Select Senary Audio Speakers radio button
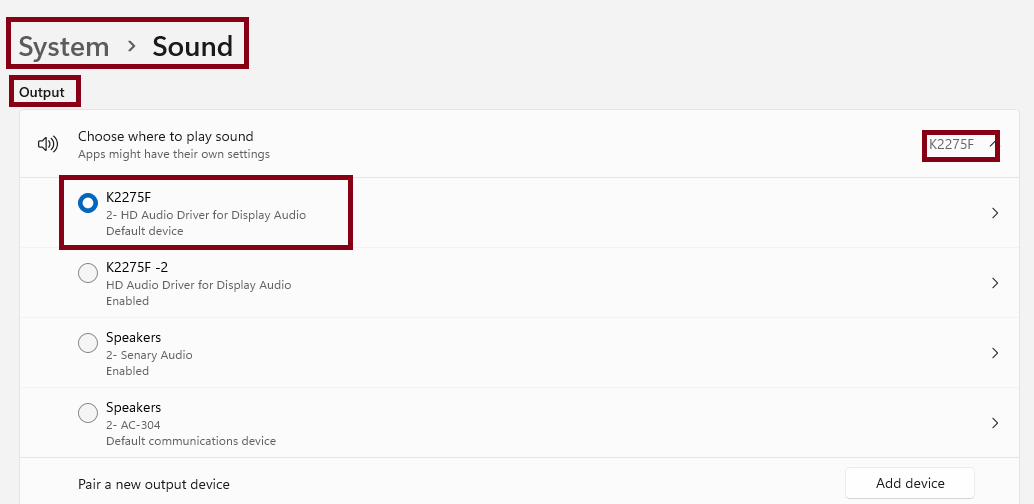1034x504 pixels. coord(88,343)
